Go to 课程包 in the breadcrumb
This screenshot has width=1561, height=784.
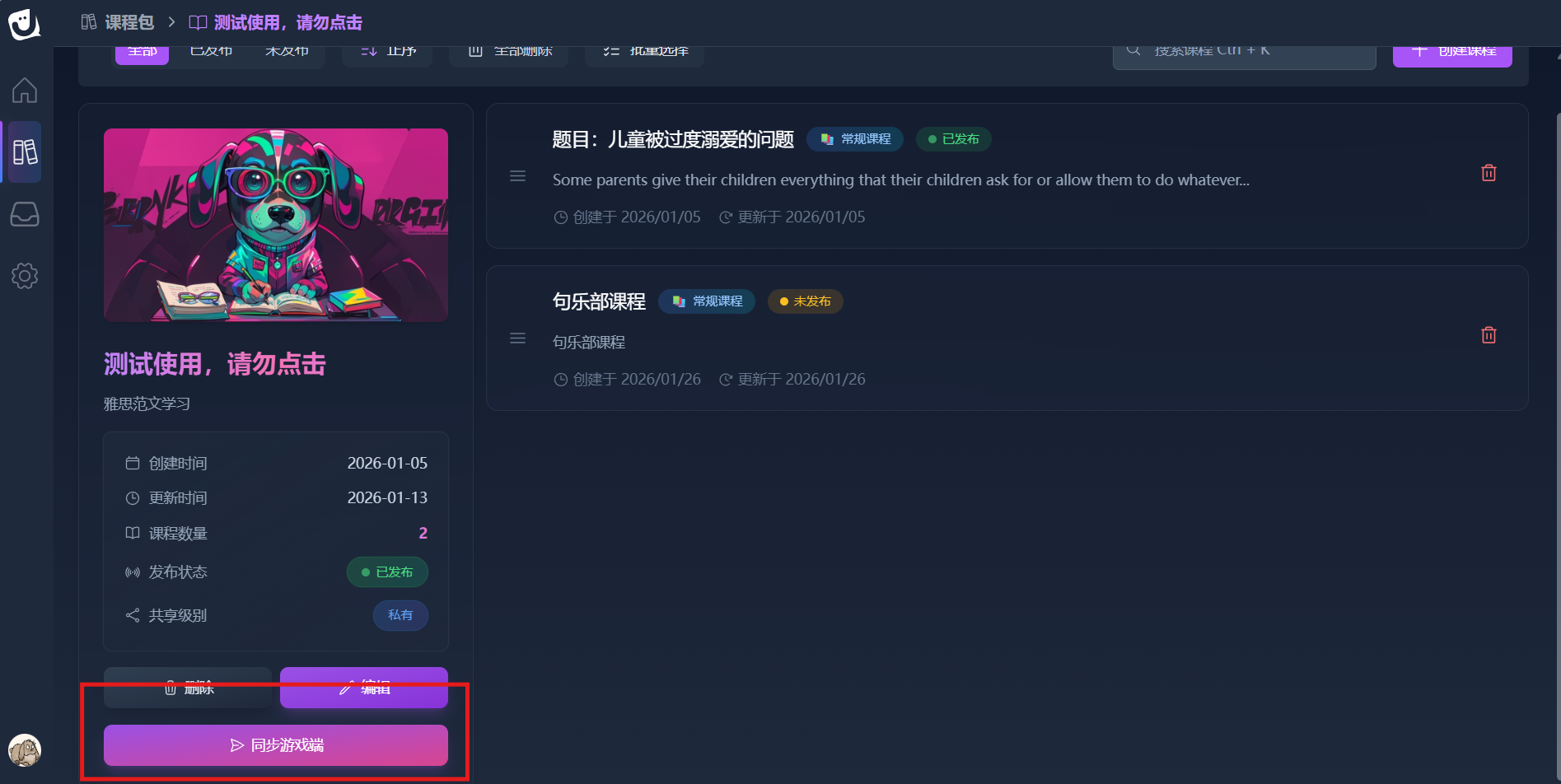(119, 22)
